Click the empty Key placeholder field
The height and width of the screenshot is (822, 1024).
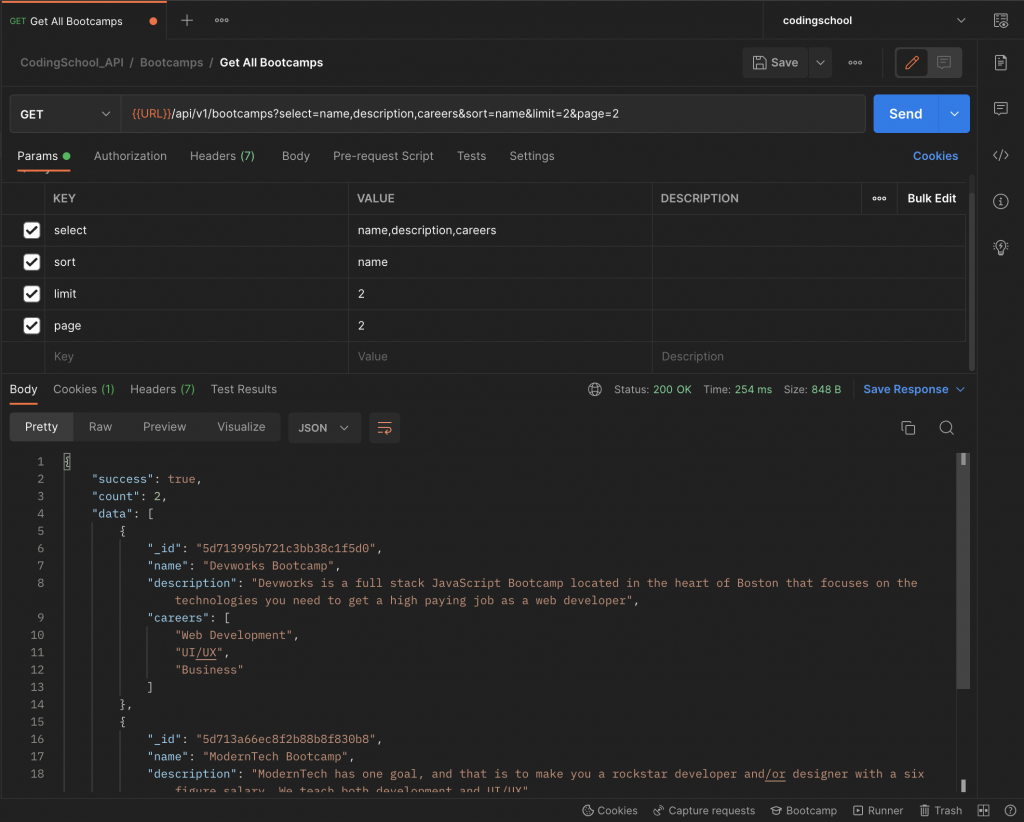tap(196, 356)
